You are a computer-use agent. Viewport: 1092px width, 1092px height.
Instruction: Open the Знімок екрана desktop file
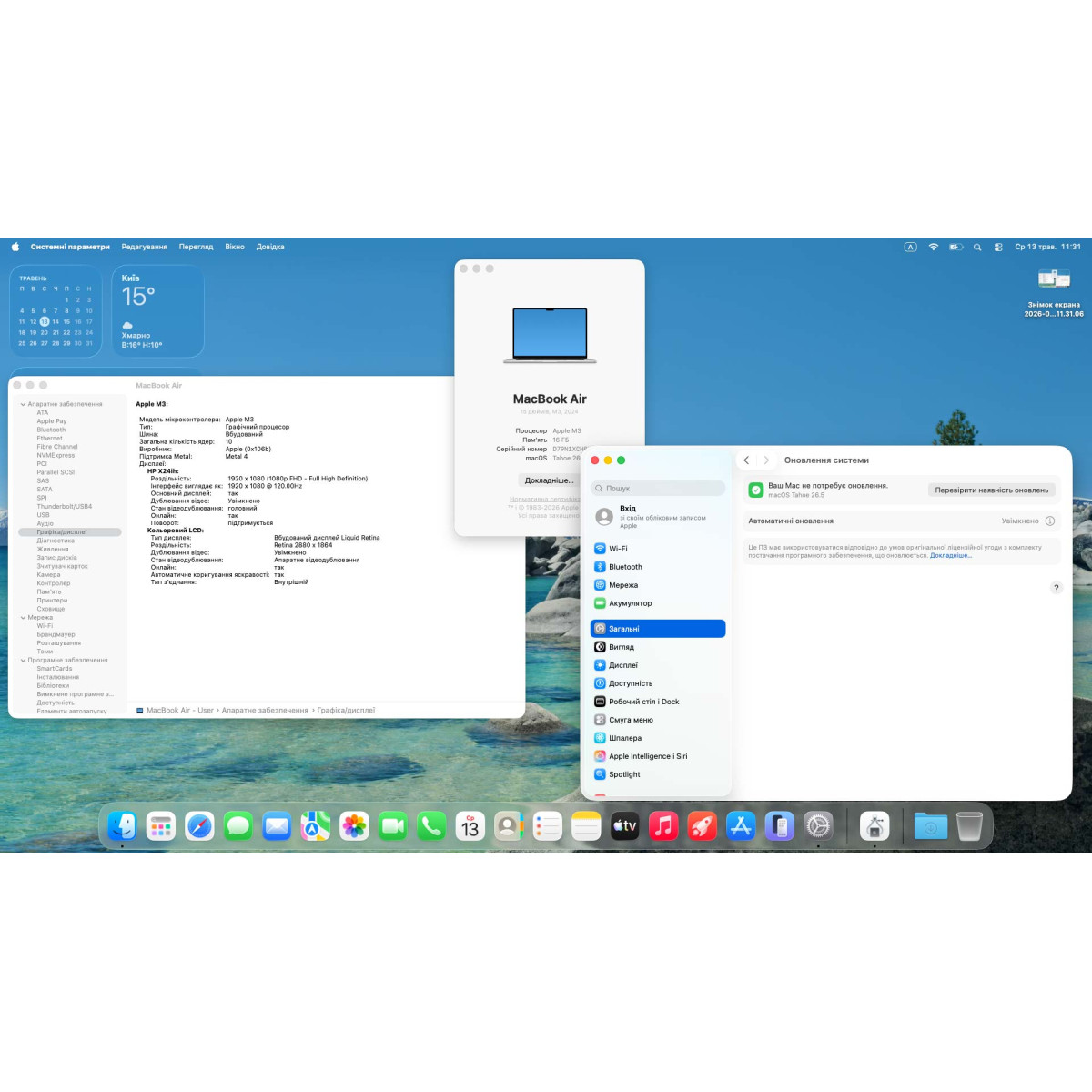1054,293
